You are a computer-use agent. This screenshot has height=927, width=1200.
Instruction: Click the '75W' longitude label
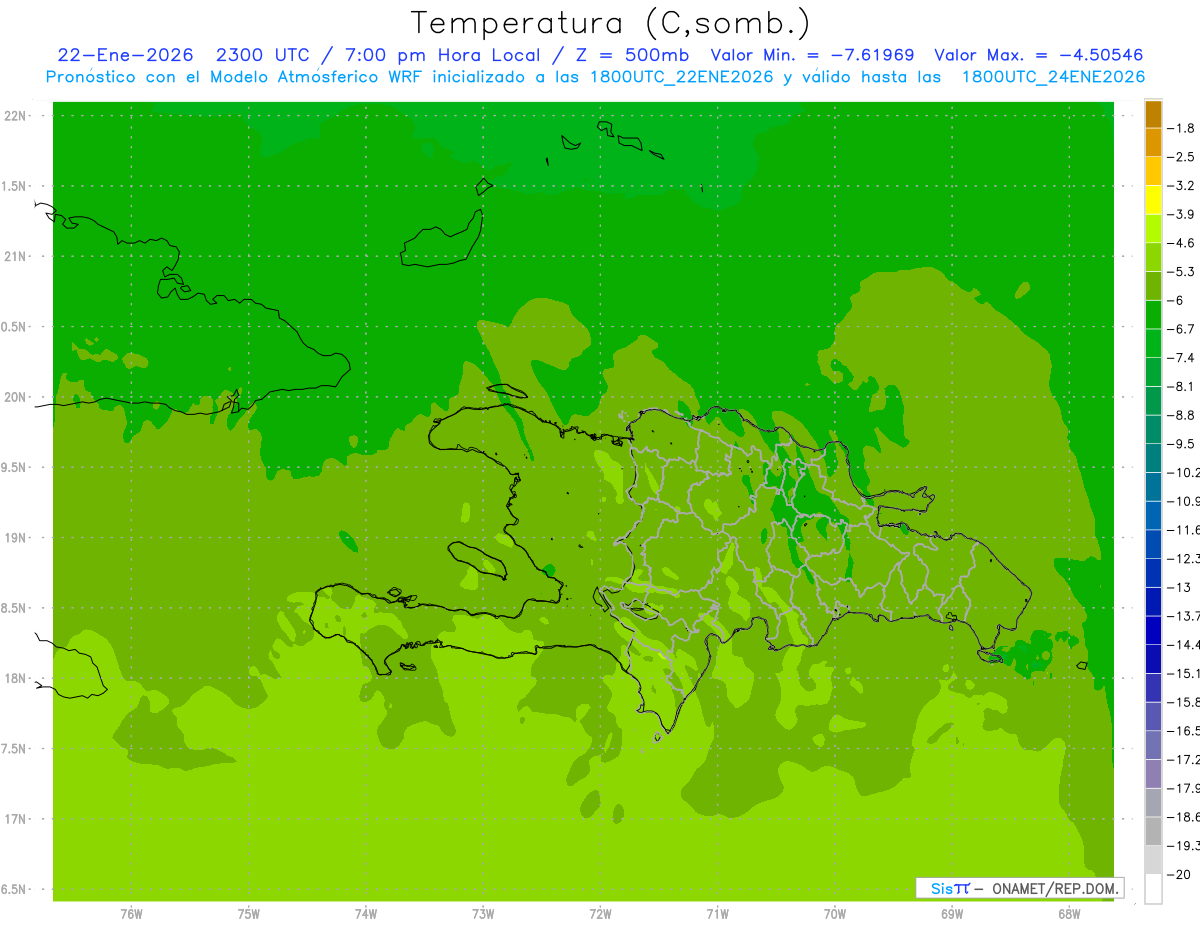click(x=248, y=914)
